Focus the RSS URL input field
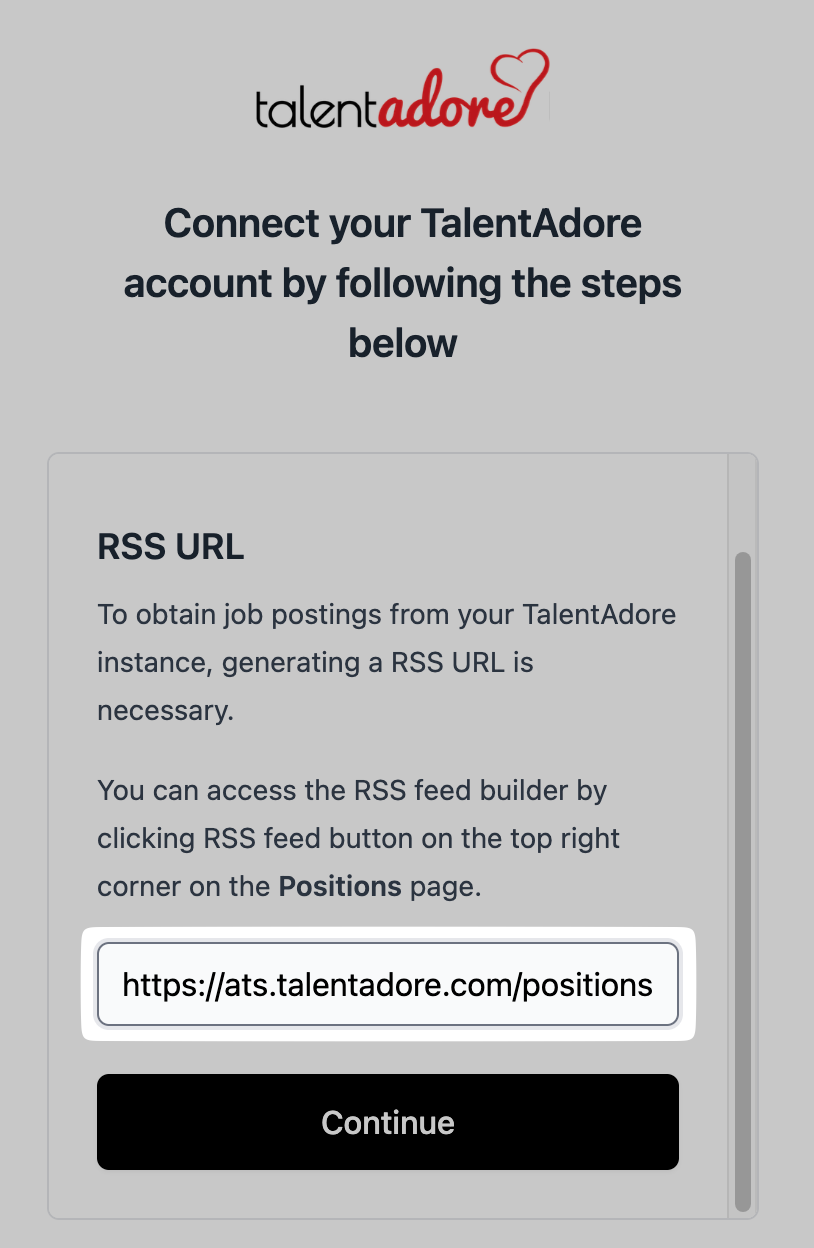The height and width of the screenshot is (1248, 814). coord(387,985)
